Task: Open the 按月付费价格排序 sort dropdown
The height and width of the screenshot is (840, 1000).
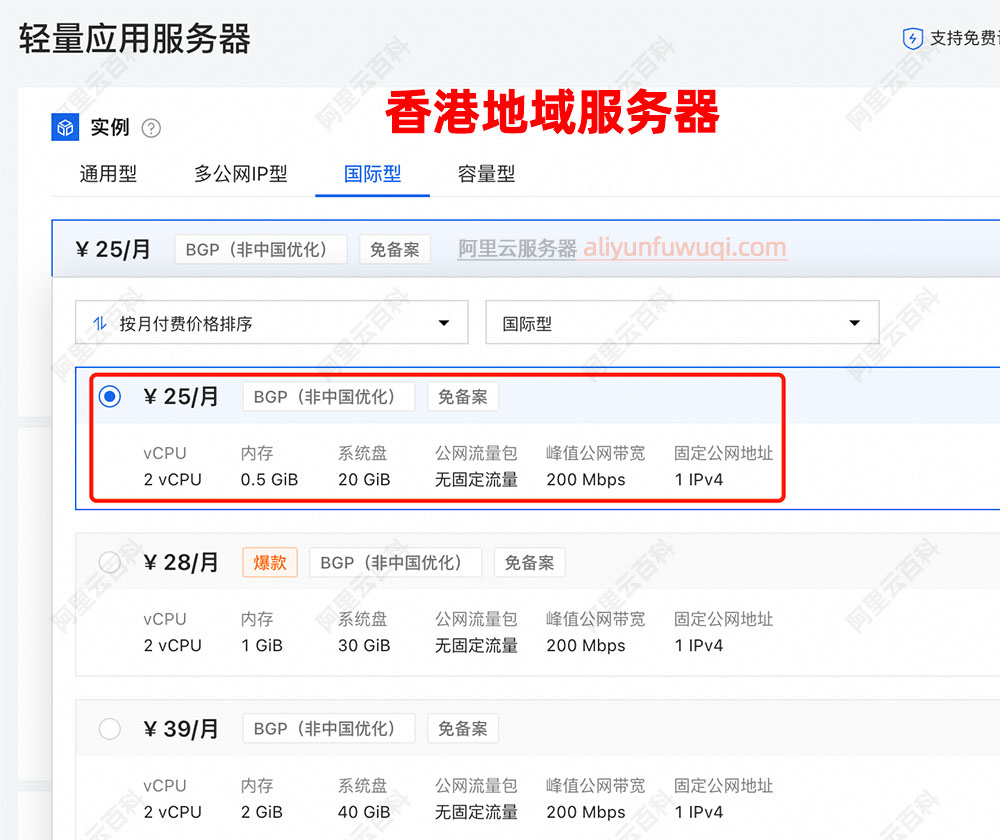Action: pos(272,323)
